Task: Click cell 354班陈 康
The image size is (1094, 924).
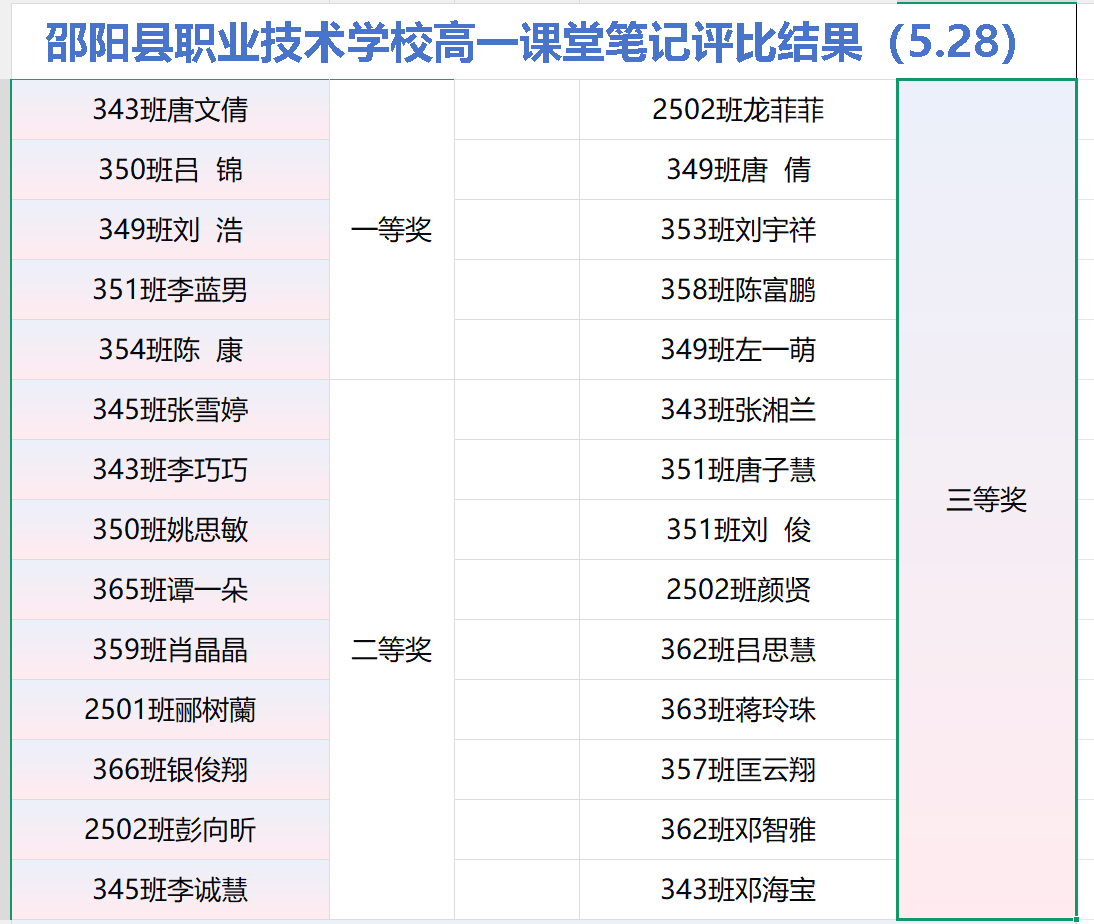Action: [170, 350]
